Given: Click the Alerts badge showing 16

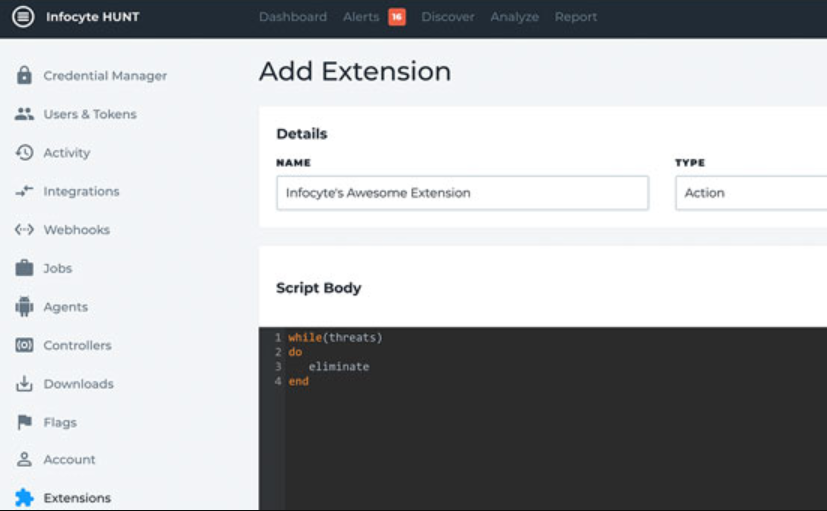Looking at the screenshot, I should pyautogui.click(x=397, y=17).
